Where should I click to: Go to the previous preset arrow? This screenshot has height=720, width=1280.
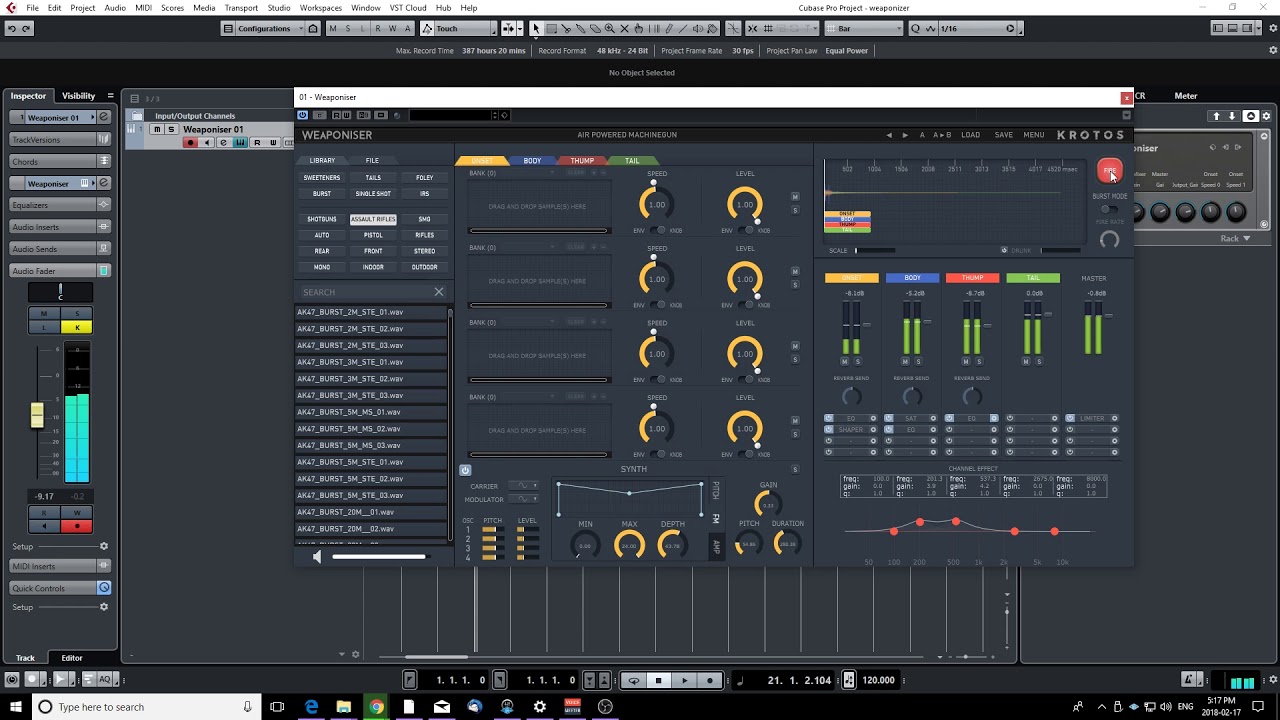coord(889,135)
